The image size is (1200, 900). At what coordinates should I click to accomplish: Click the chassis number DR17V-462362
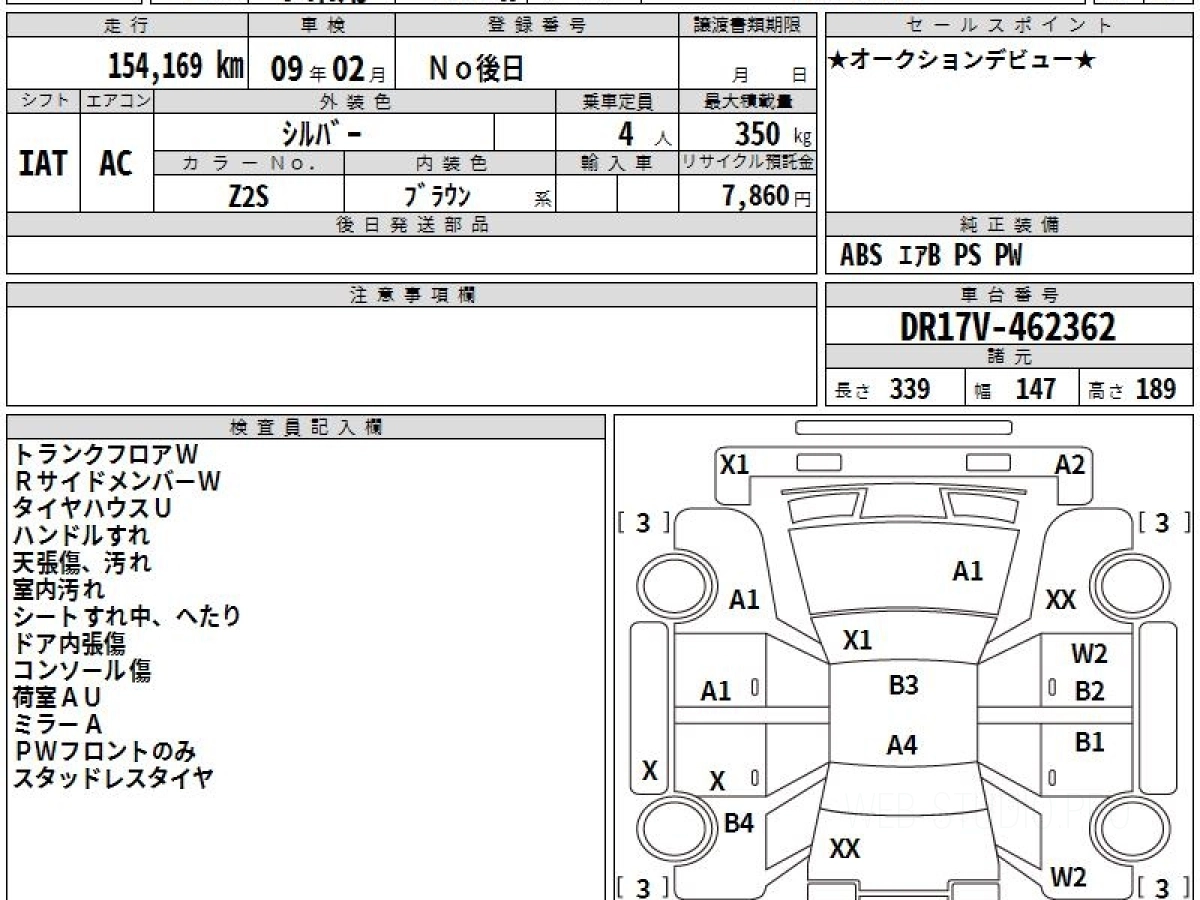coord(1008,326)
